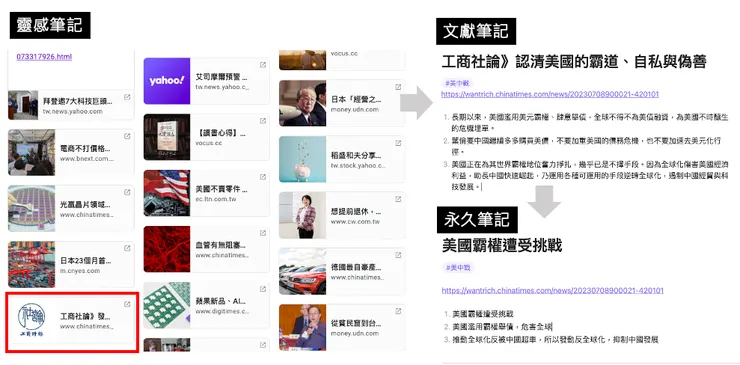This screenshot has height=365, width=740.
Task: Open external link icon on 蘋果新品、AI card
Action: tap(263, 289)
